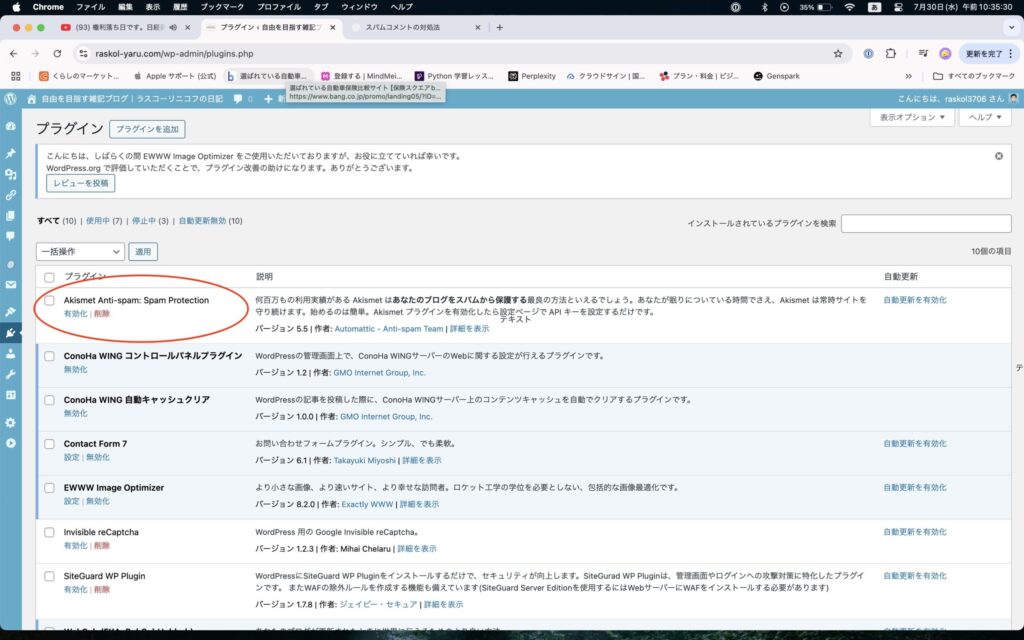Open the Plugins plug icon in sidebar

coord(10,333)
